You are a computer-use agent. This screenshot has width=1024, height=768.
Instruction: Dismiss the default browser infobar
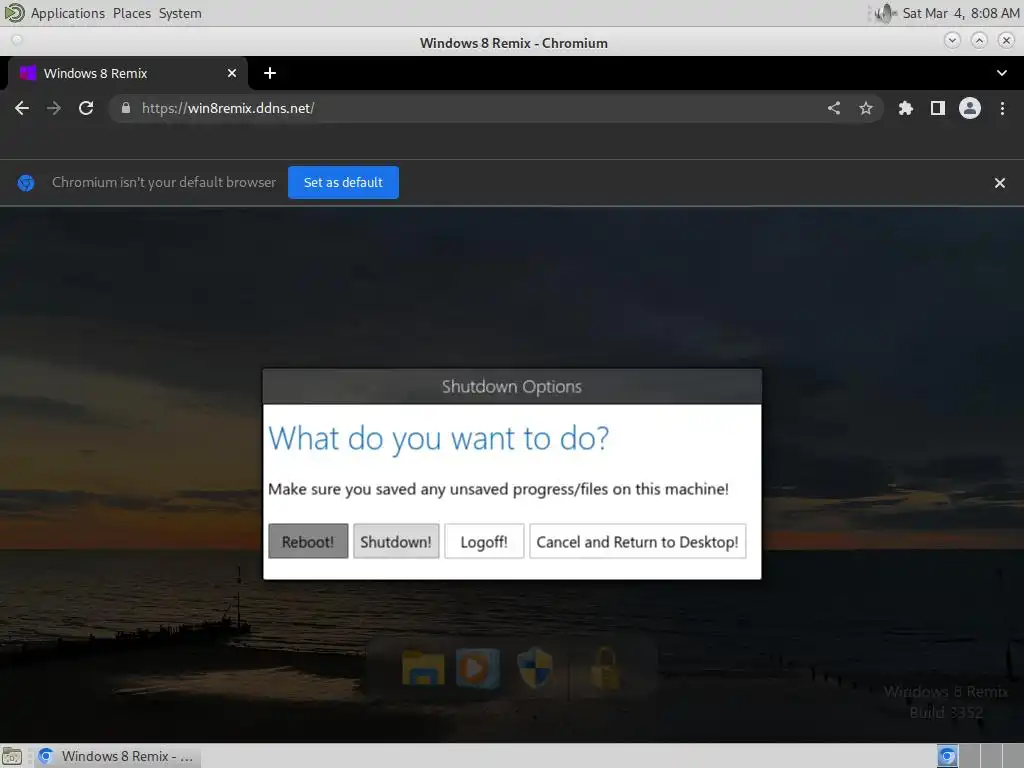click(999, 183)
